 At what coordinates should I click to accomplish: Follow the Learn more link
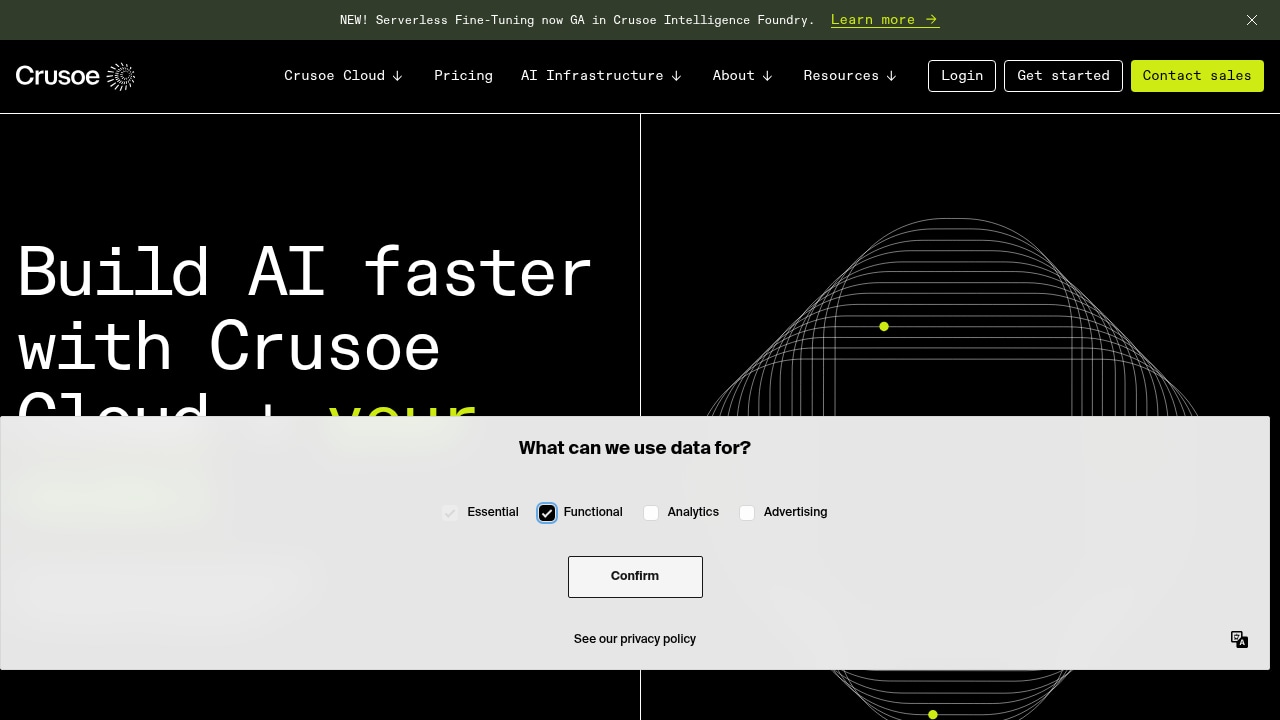click(885, 20)
